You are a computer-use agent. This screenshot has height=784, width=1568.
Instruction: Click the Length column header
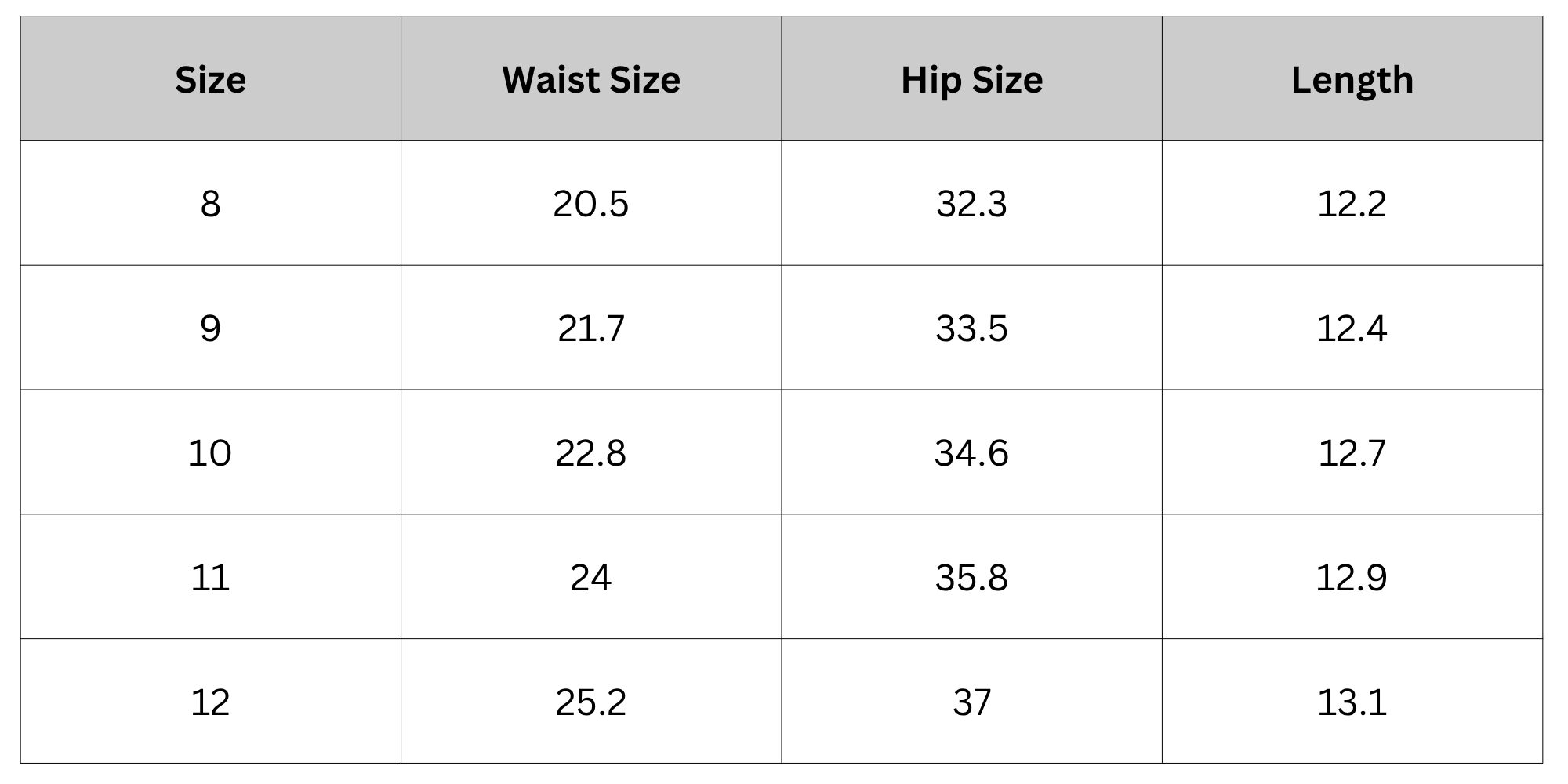pos(1352,79)
